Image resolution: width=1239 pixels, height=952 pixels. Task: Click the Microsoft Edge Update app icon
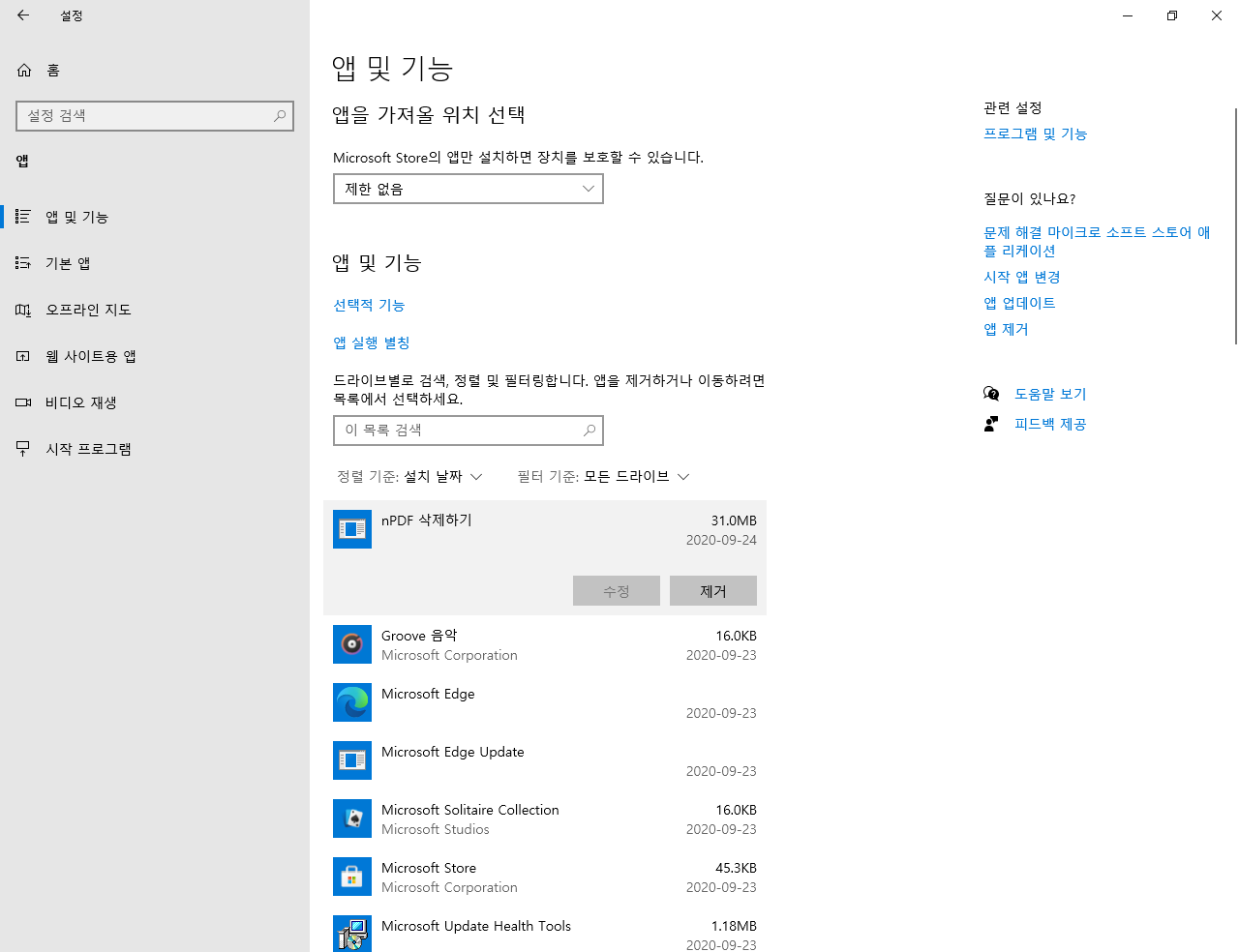[x=352, y=760]
